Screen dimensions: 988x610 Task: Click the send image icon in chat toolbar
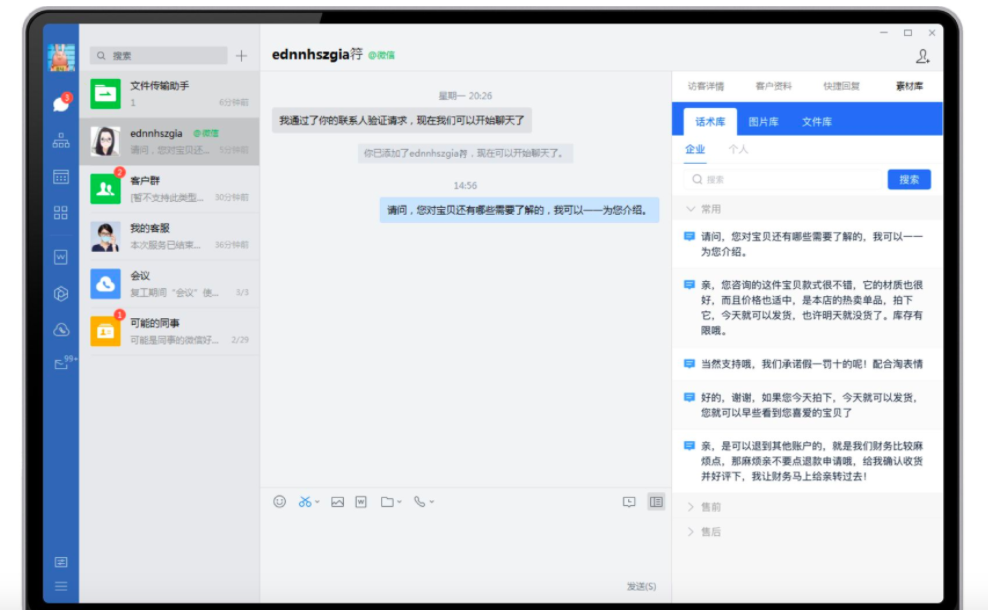tap(338, 502)
